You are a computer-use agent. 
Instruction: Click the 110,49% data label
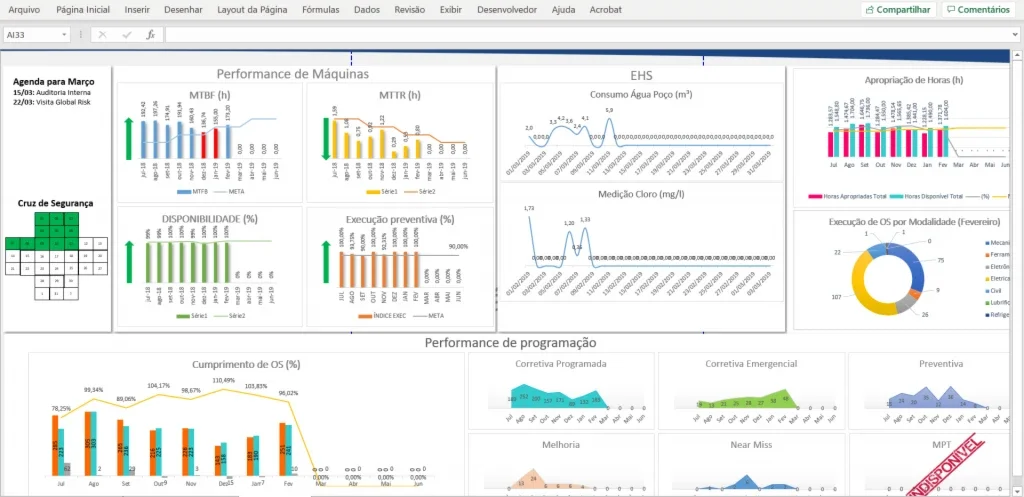click(223, 380)
